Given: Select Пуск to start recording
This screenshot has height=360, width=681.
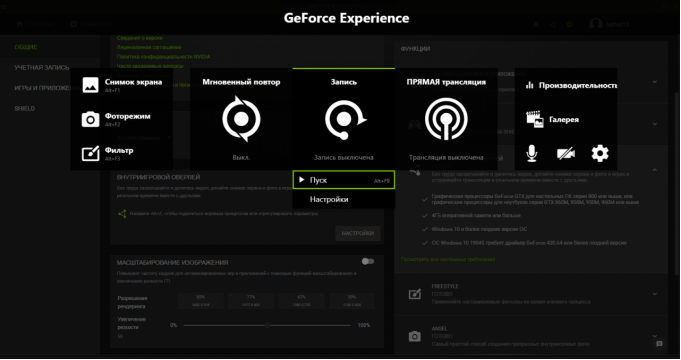Looking at the screenshot, I should coord(344,180).
